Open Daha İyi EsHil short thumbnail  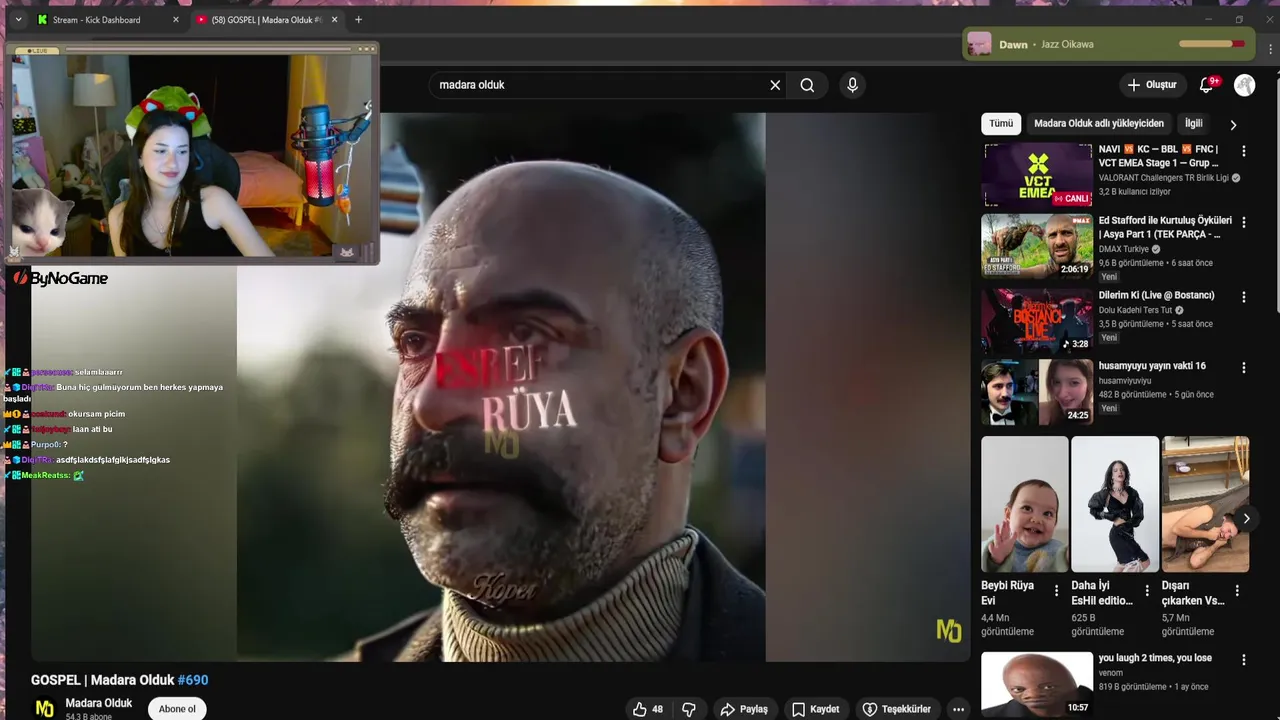[1115, 504]
